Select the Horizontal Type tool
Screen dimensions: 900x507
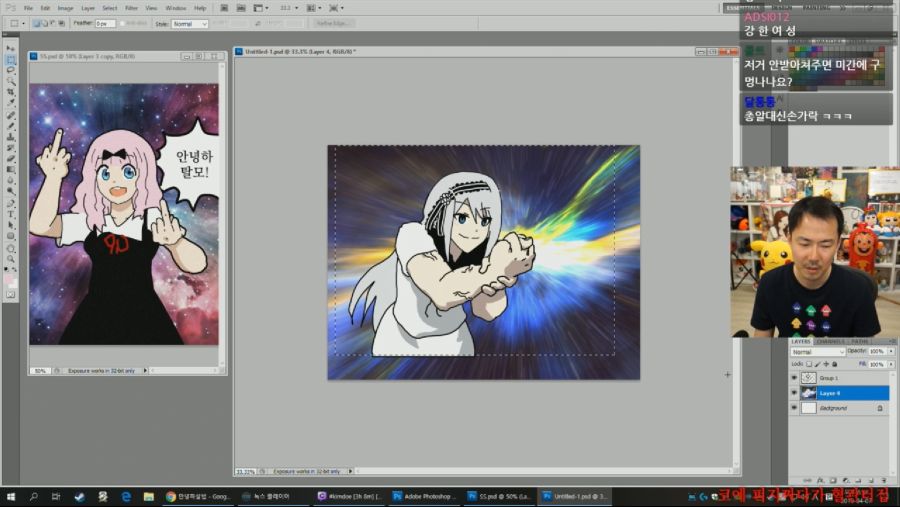click(x=11, y=213)
